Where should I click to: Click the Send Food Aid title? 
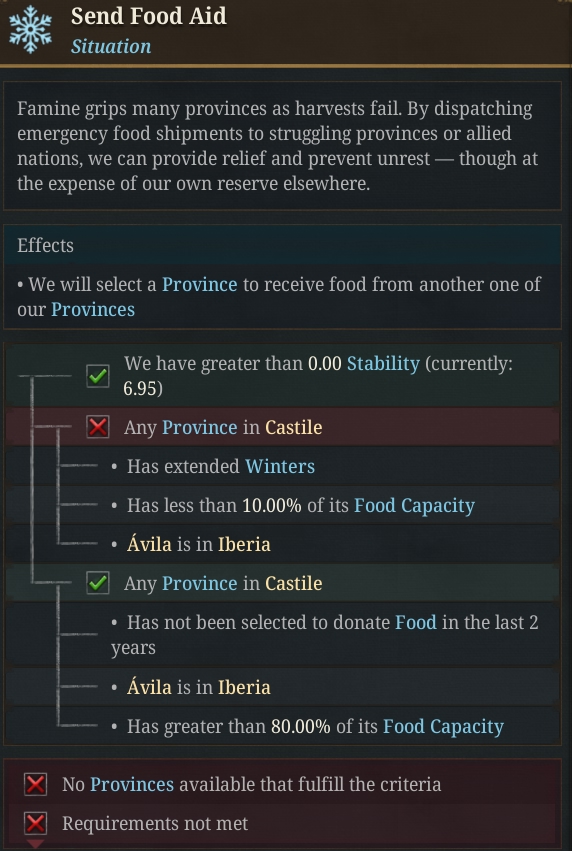(x=149, y=16)
